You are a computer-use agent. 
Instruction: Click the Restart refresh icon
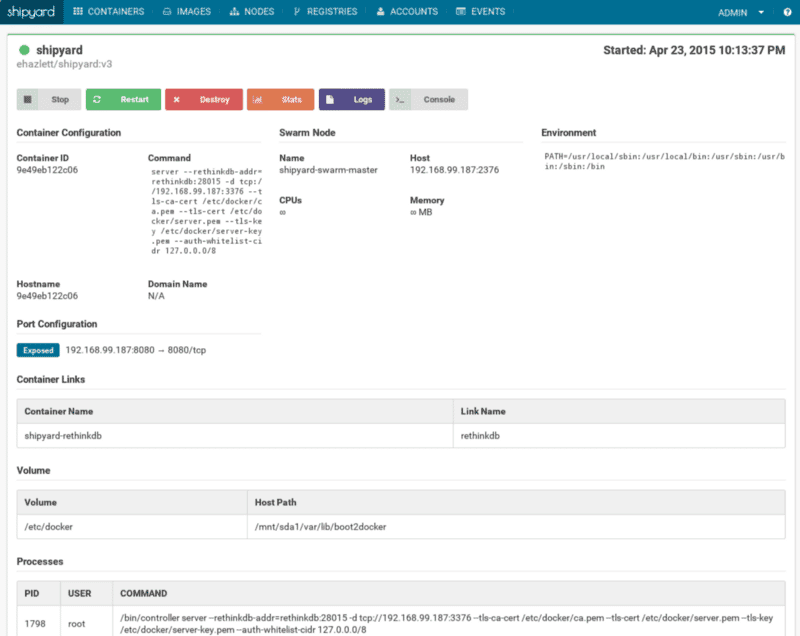point(99,99)
